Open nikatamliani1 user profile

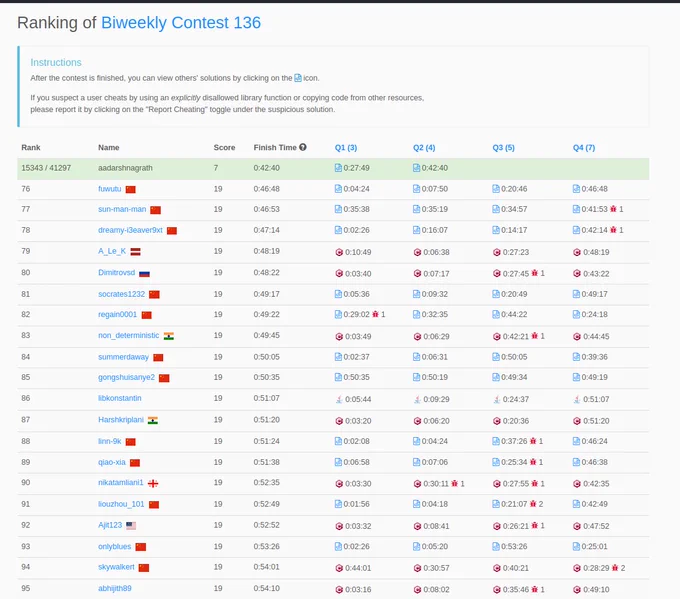[x=121, y=482]
